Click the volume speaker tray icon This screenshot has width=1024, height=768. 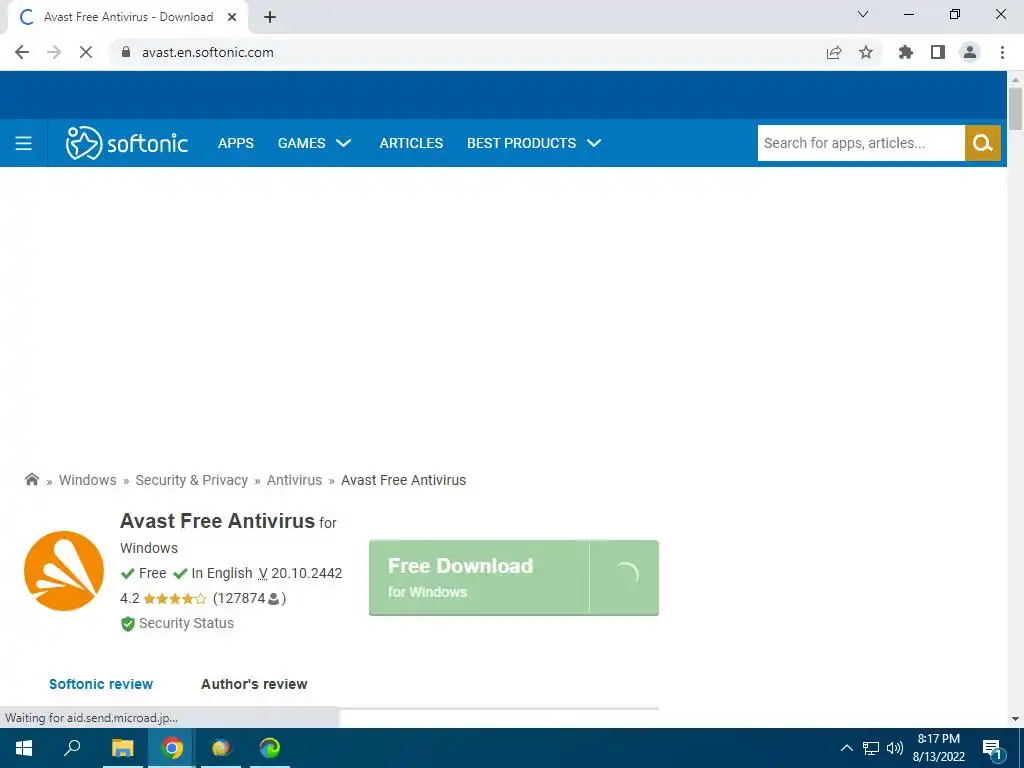[895, 748]
